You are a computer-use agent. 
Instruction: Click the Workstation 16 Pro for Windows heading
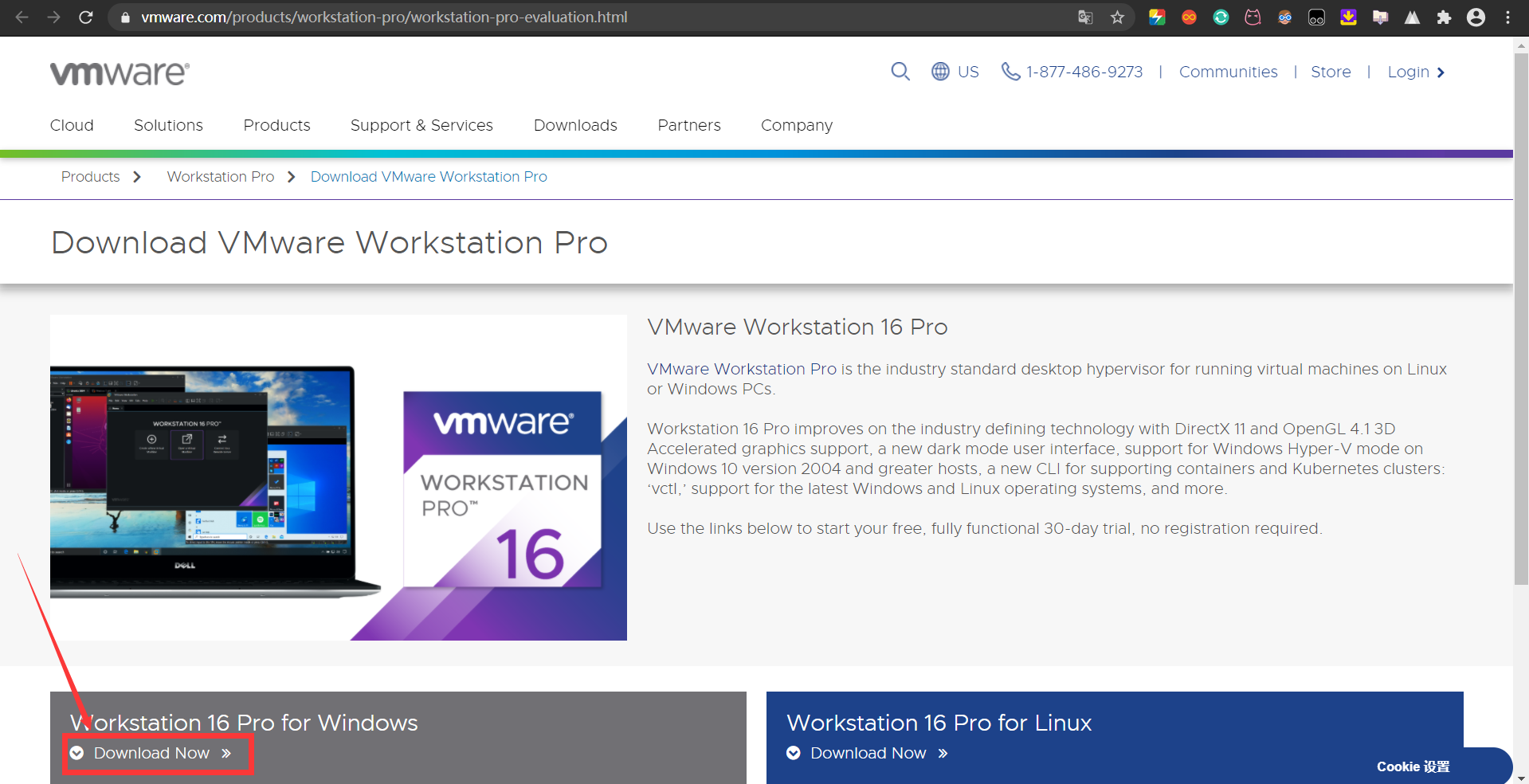244,723
